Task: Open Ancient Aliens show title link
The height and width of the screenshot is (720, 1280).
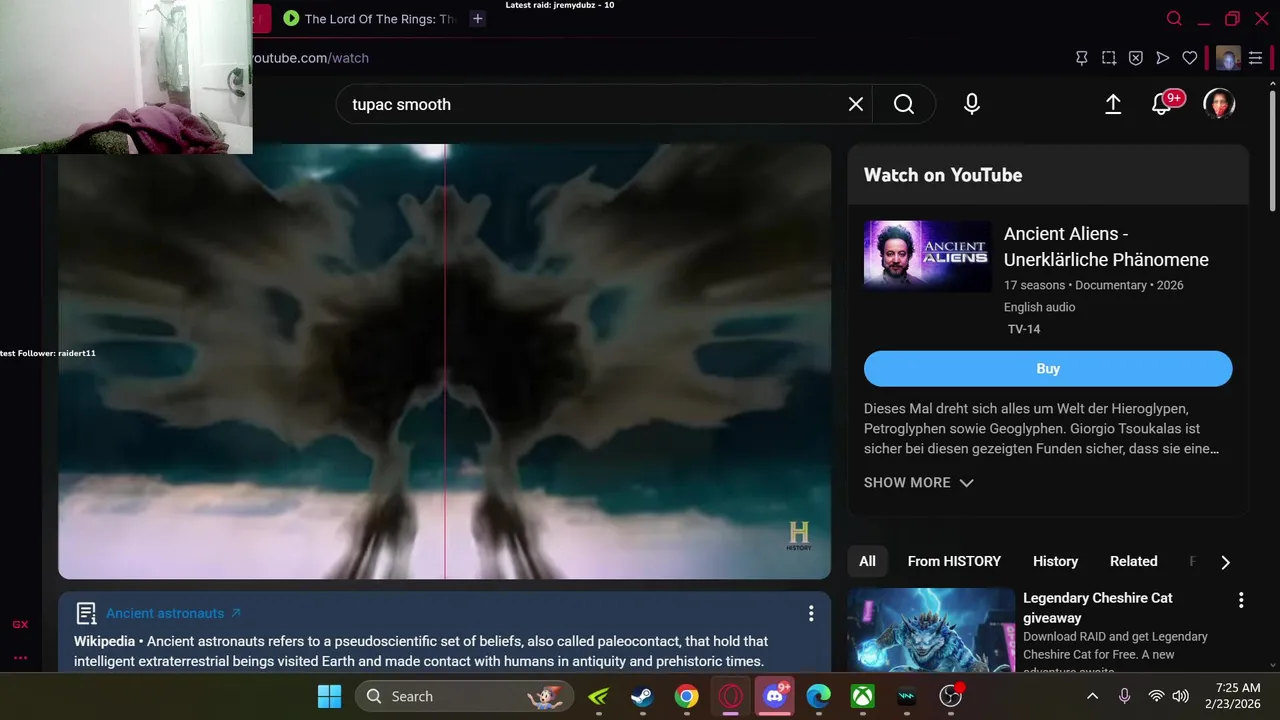Action: pos(1106,246)
